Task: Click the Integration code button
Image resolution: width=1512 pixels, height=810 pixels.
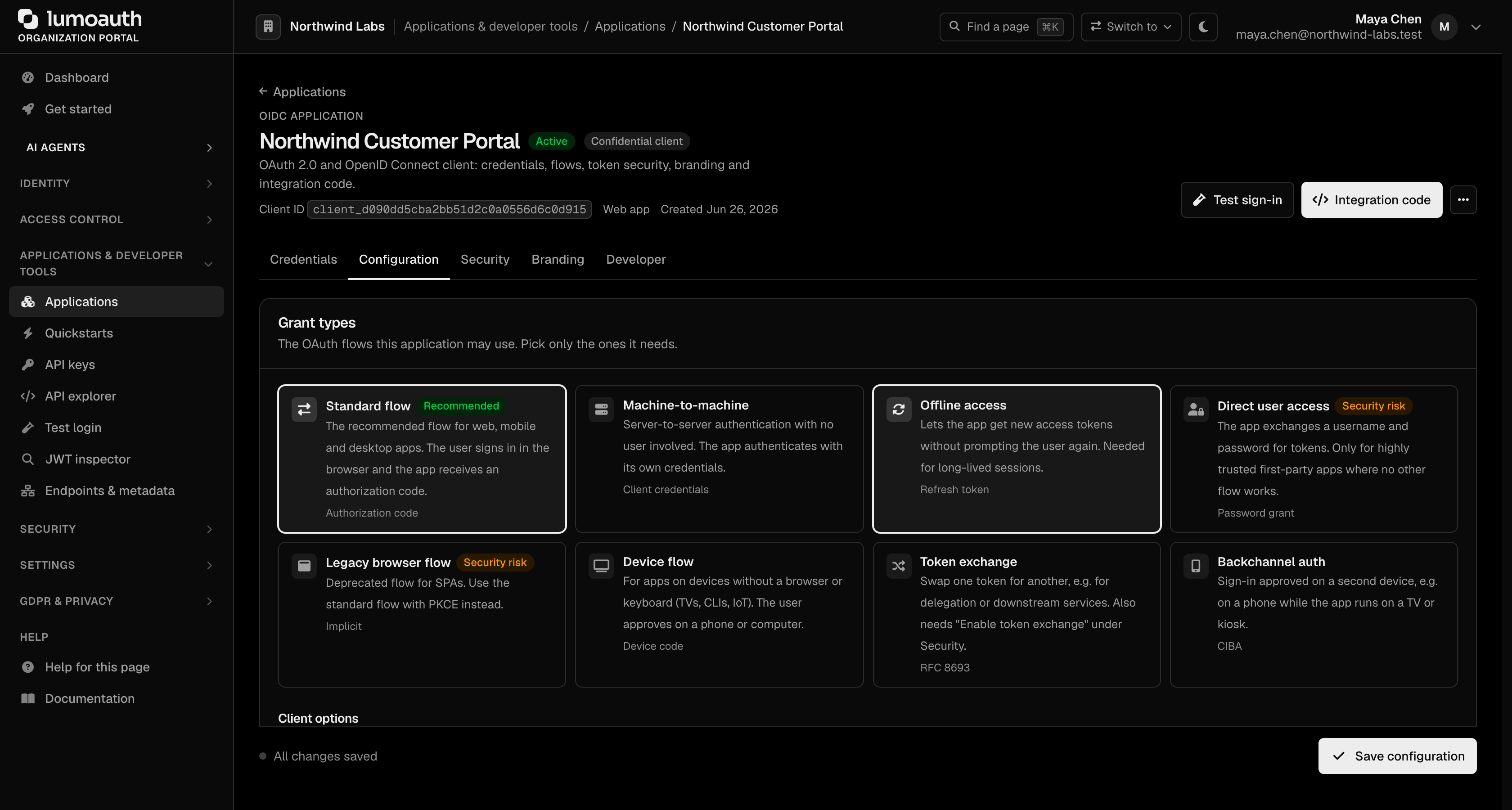Action: coord(1371,199)
